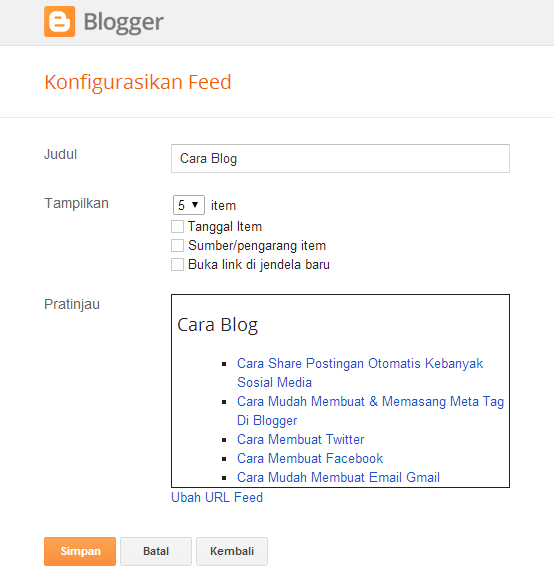Cancel using the Batal button
This screenshot has width=555, height=585.
(156, 551)
